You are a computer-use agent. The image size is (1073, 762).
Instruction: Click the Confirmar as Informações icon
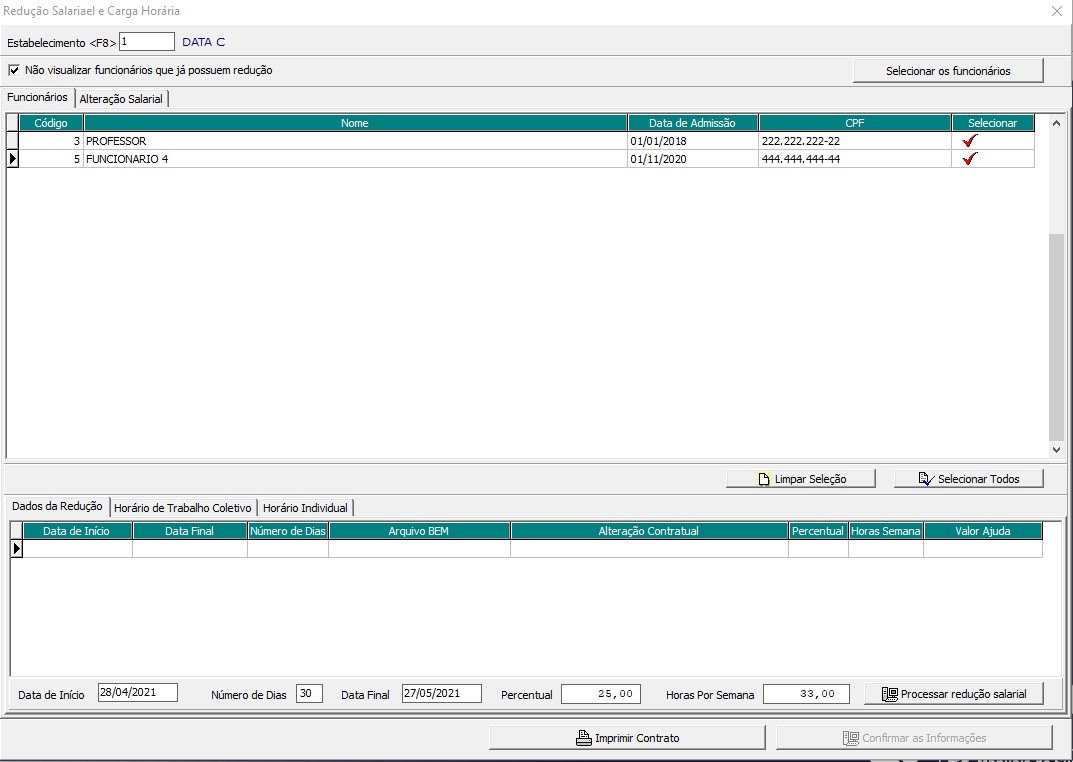coord(851,738)
